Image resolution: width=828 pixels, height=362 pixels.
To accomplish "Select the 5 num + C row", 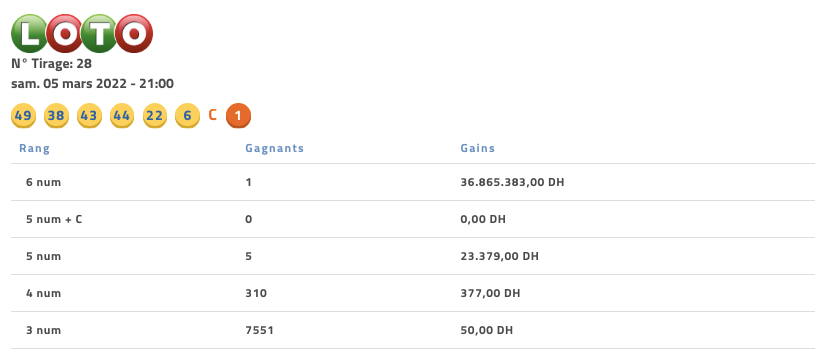I will pos(413,219).
